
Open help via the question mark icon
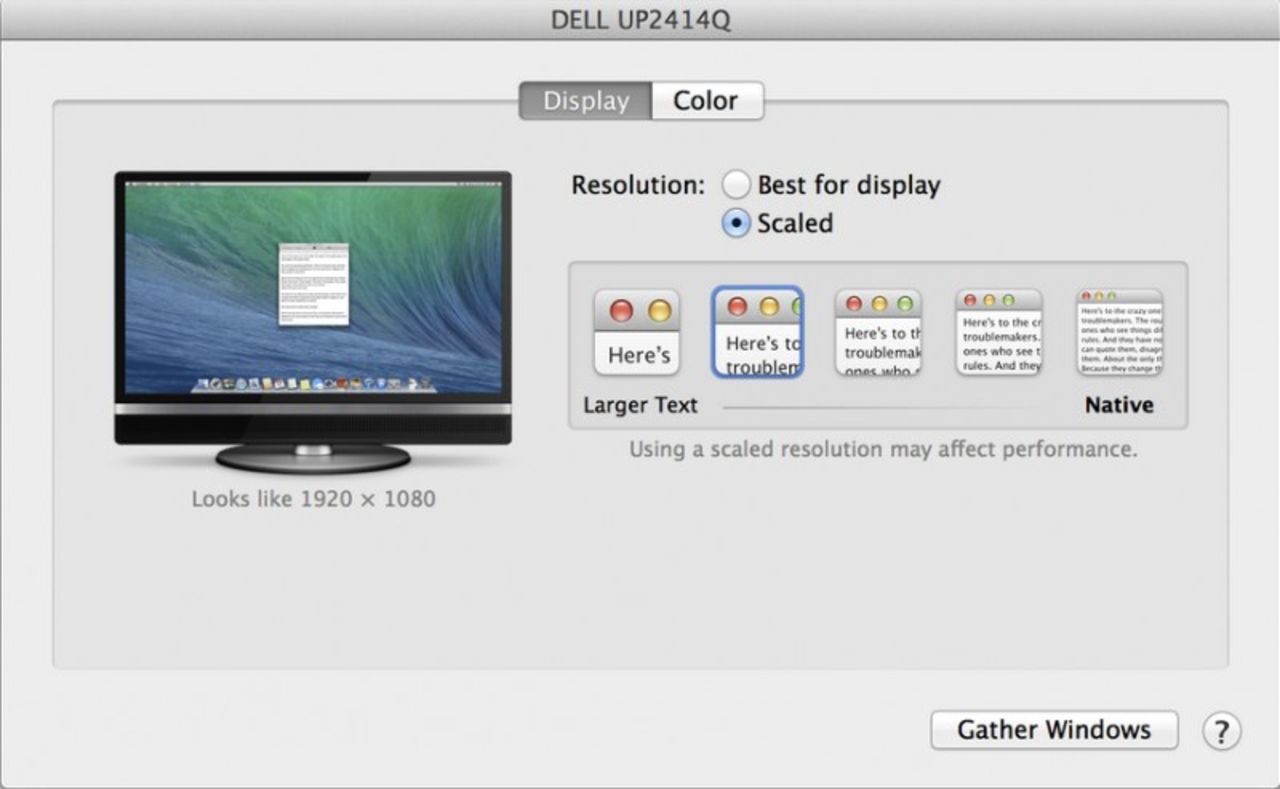pos(1221,731)
